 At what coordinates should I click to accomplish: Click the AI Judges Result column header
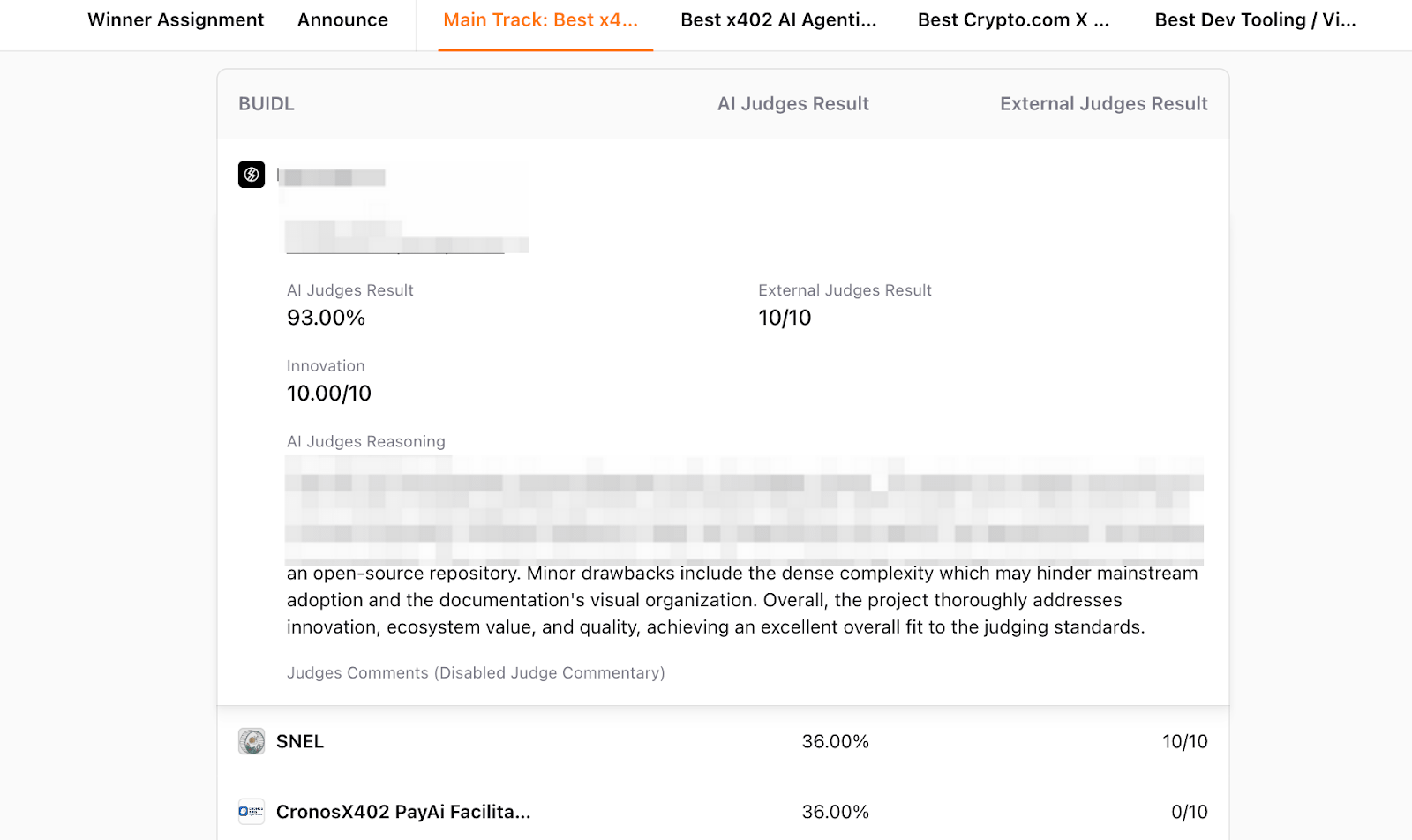point(792,104)
